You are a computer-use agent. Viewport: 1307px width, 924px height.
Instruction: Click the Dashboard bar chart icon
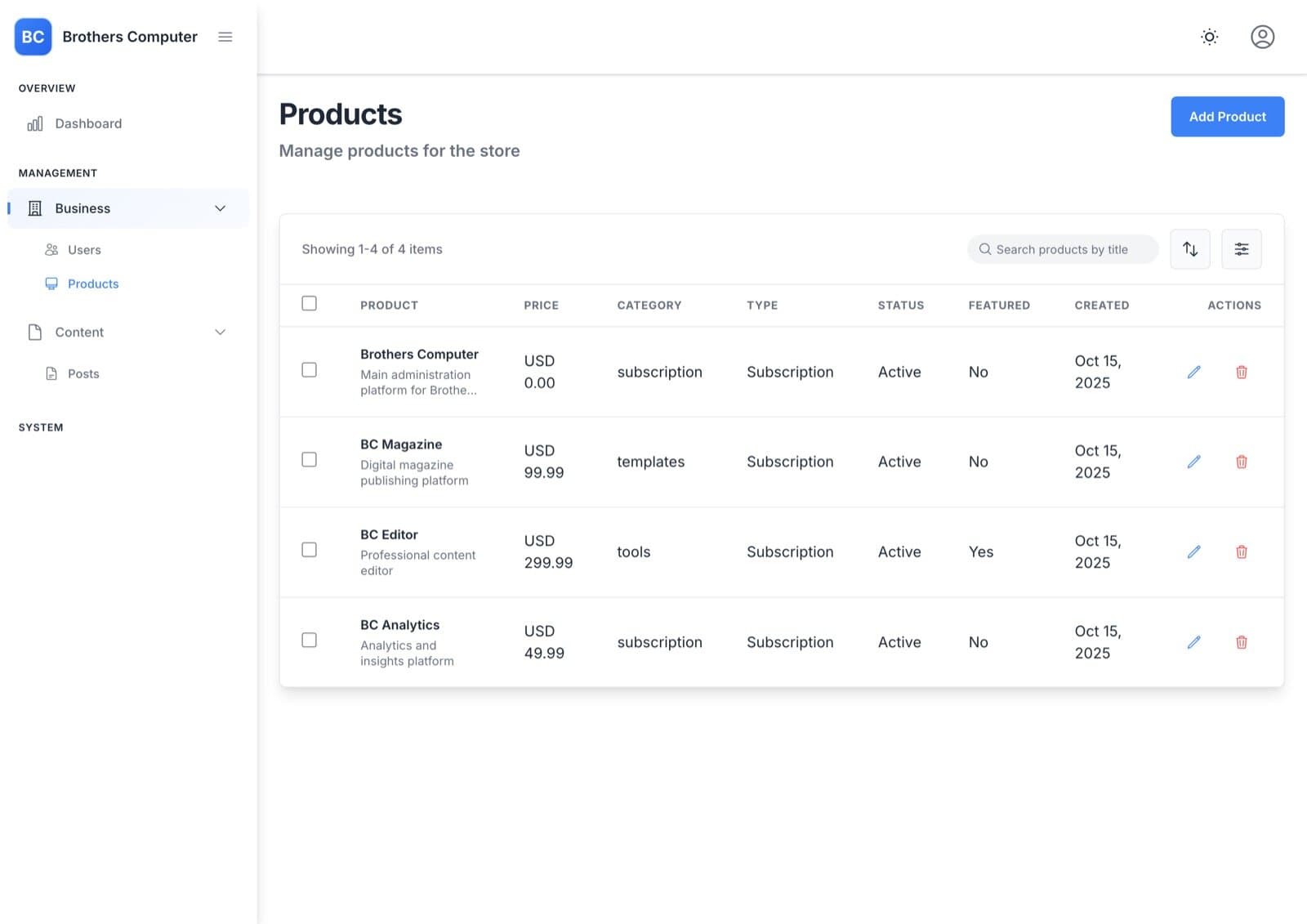pyautogui.click(x=35, y=123)
